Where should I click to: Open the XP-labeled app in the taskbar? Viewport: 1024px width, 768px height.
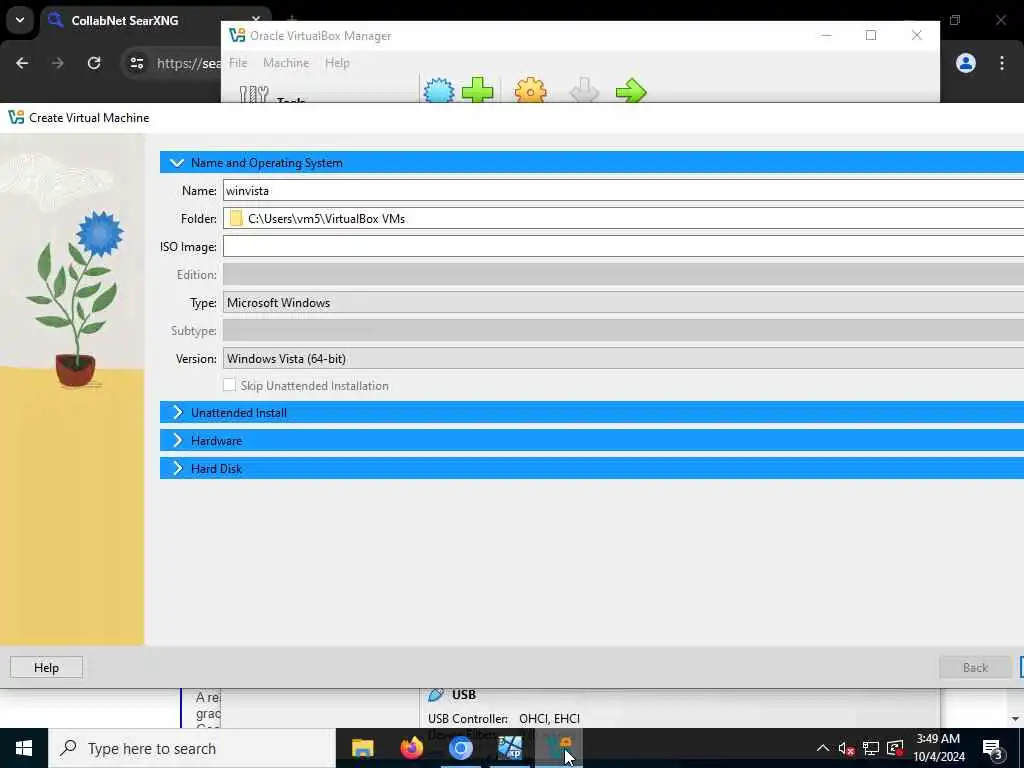click(x=509, y=748)
